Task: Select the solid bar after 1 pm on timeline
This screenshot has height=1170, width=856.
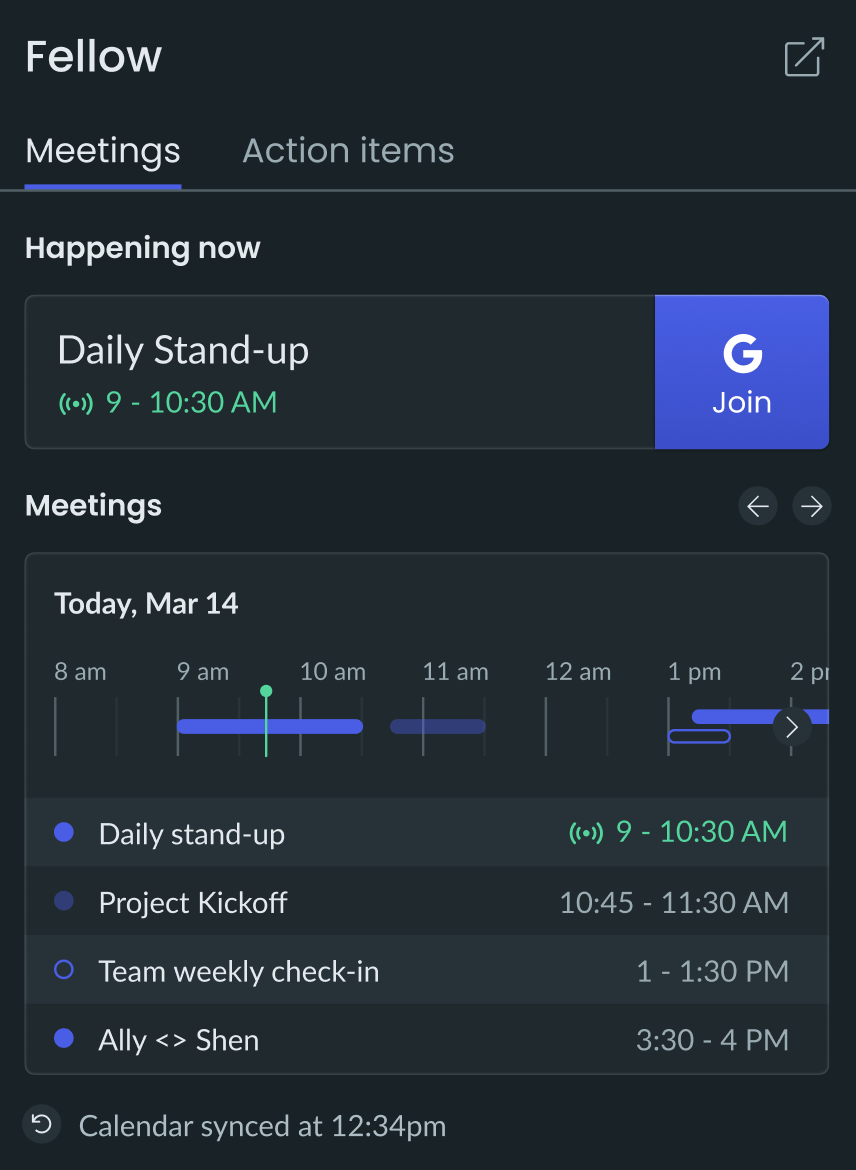Action: tap(735, 717)
